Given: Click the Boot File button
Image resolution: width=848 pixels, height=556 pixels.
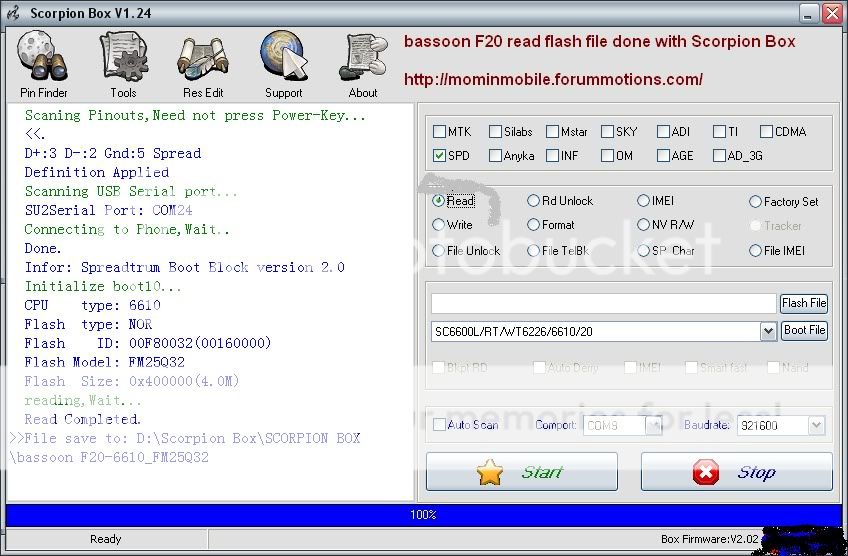Looking at the screenshot, I should (x=804, y=330).
